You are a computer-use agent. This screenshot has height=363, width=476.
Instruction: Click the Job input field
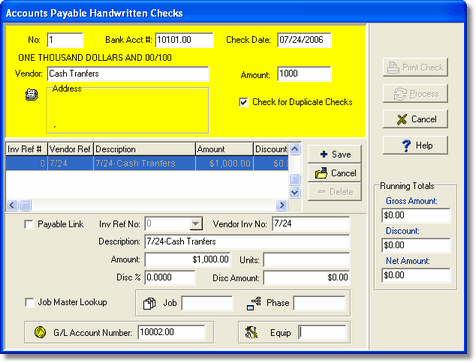(207, 303)
